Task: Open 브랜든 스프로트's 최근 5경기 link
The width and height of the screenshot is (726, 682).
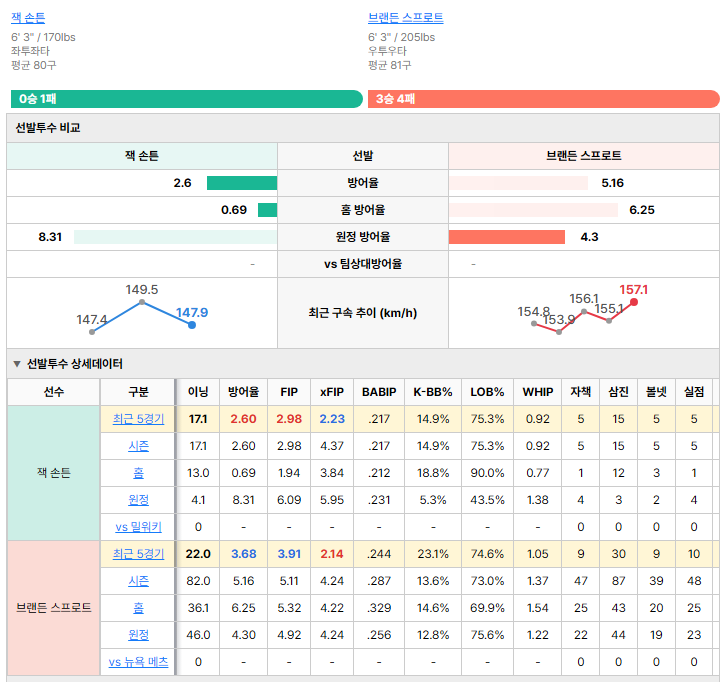Action: [138, 554]
